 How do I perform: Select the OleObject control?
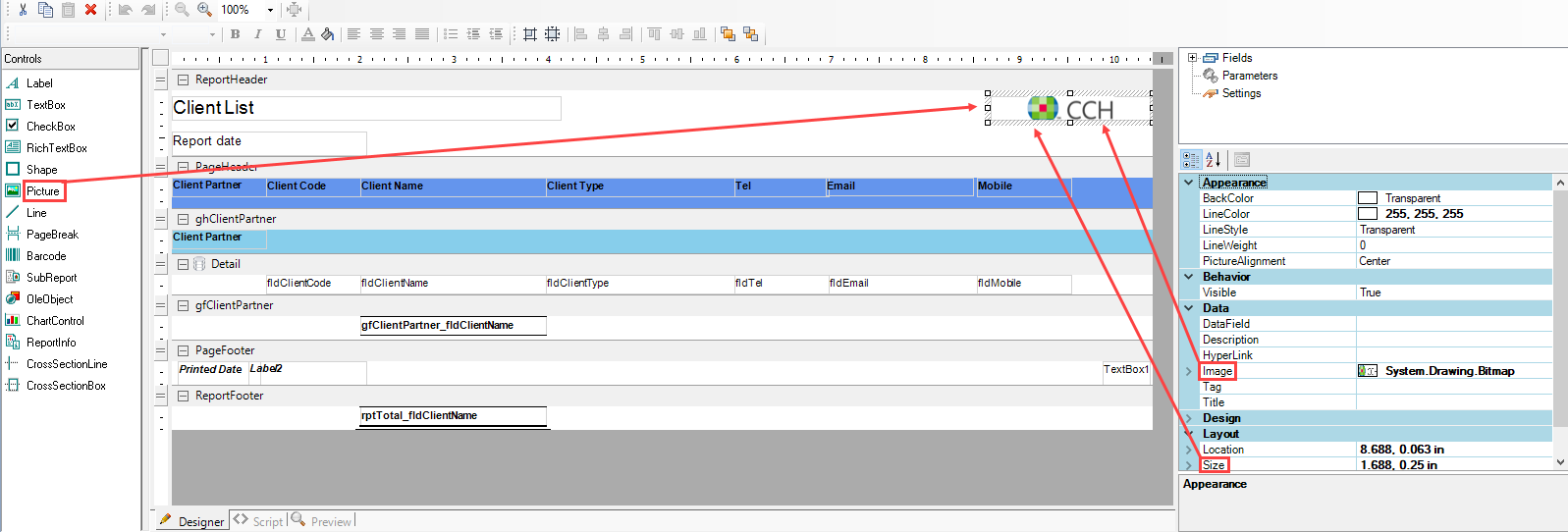coord(49,299)
